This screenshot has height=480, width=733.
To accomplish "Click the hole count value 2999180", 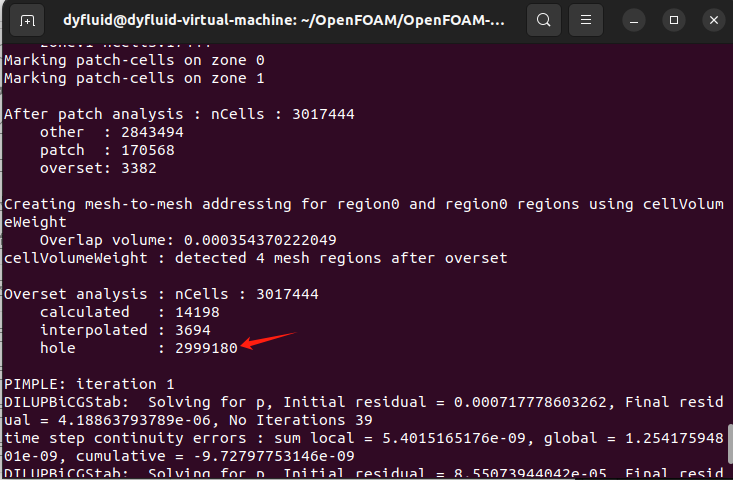I will tap(206, 348).
